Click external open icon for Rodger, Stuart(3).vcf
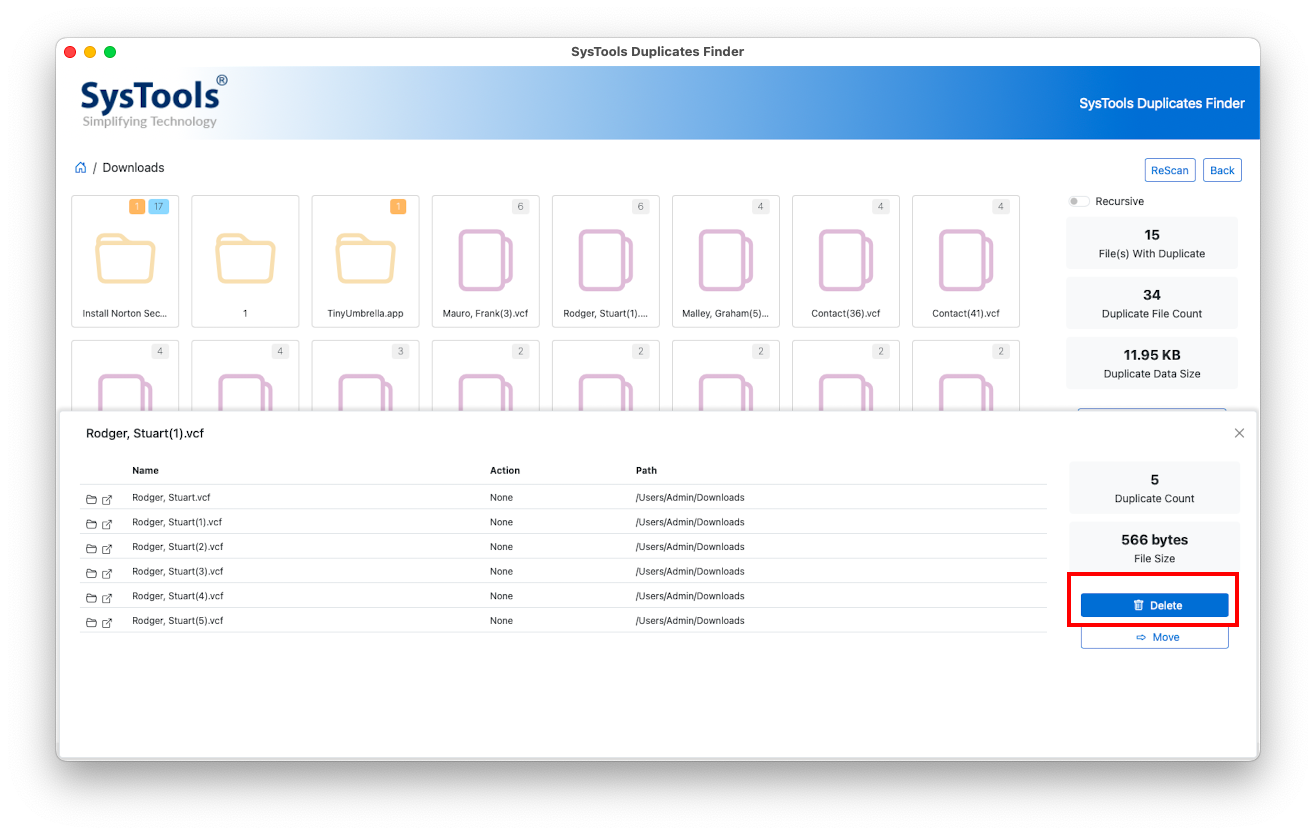 click(107, 573)
